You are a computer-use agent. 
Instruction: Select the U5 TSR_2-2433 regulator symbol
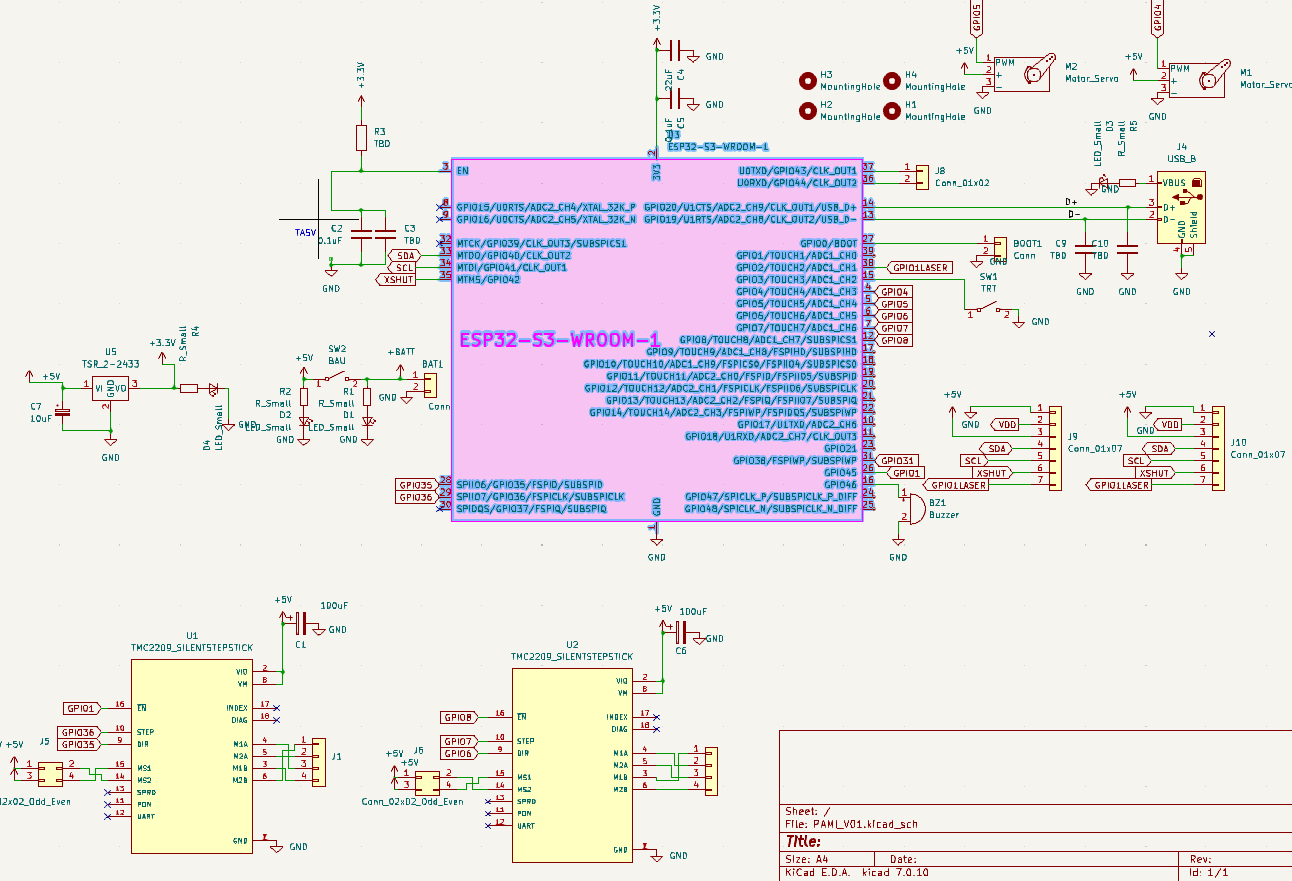pyautogui.click(x=111, y=388)
